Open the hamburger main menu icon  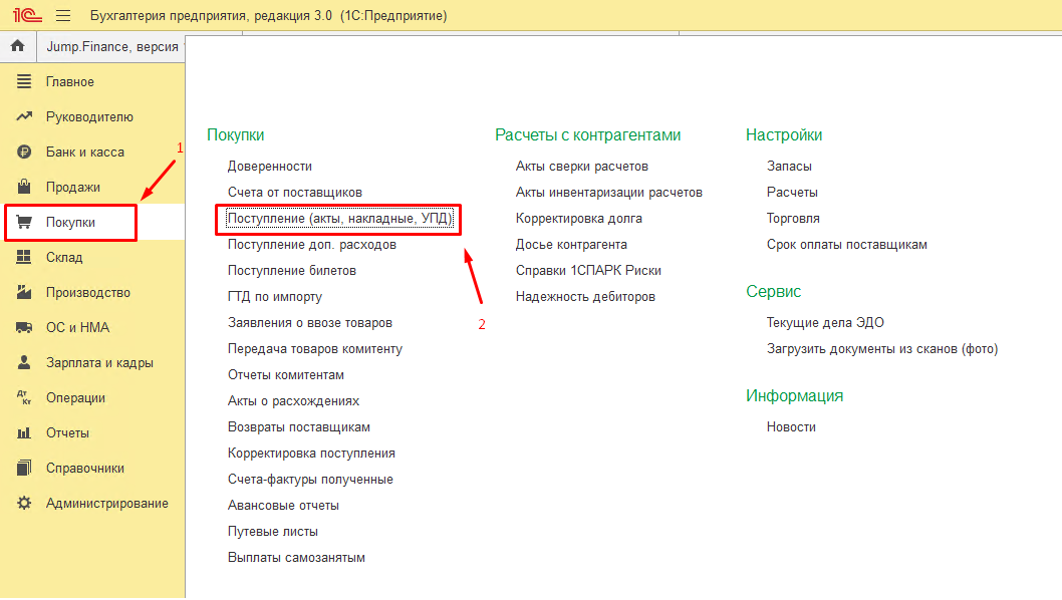(x=63, y=16)
